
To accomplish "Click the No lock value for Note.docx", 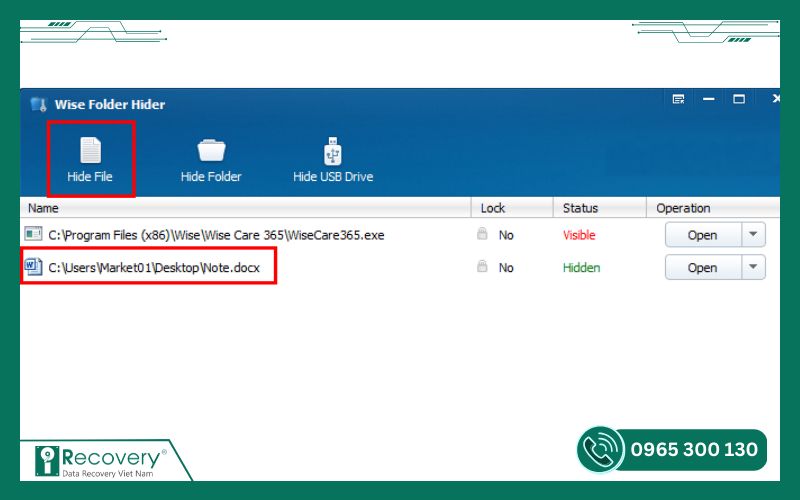I will click(x=506, y=267).
